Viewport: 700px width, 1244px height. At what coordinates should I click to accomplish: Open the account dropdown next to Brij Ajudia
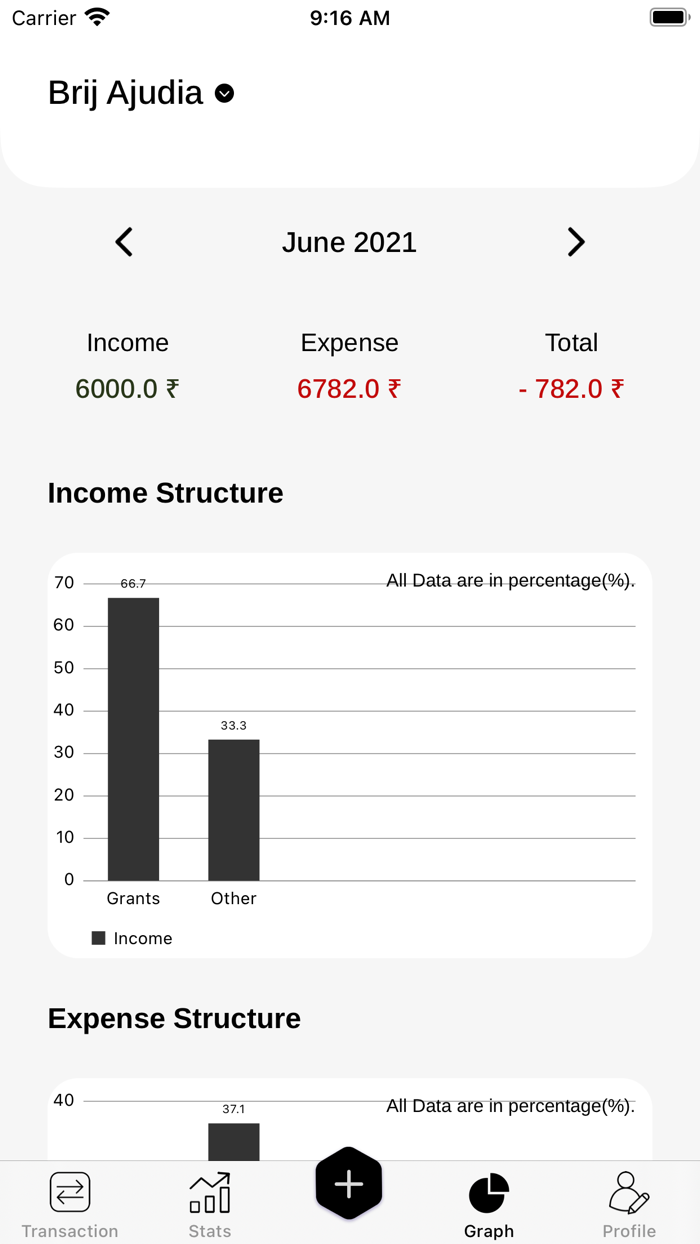223,94
